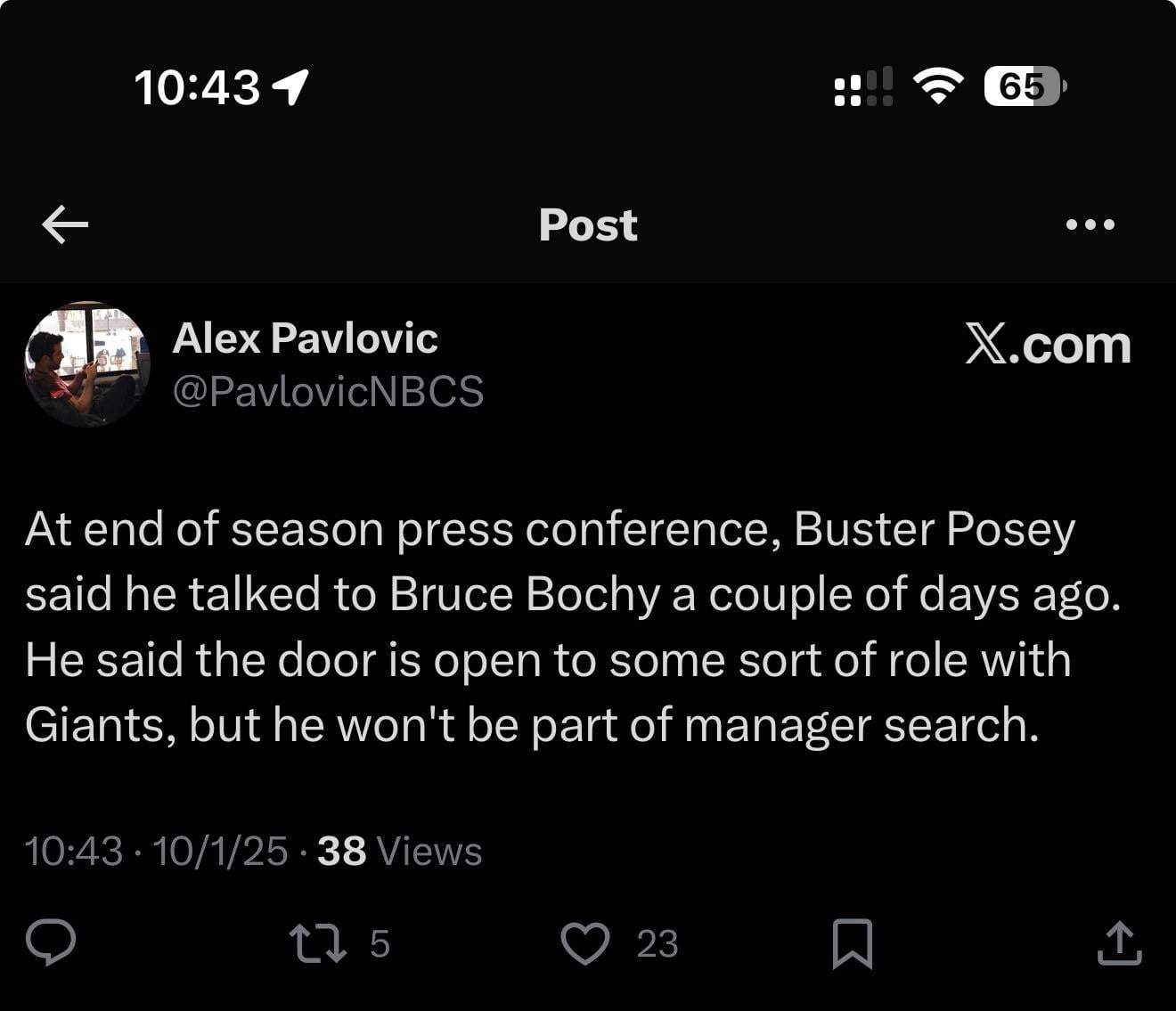Tap the post timestamp 10:43 · 10/1/25
The height and width of the screenshot is (1011, 1176).
pyautogui.click(x=157, y=851)
